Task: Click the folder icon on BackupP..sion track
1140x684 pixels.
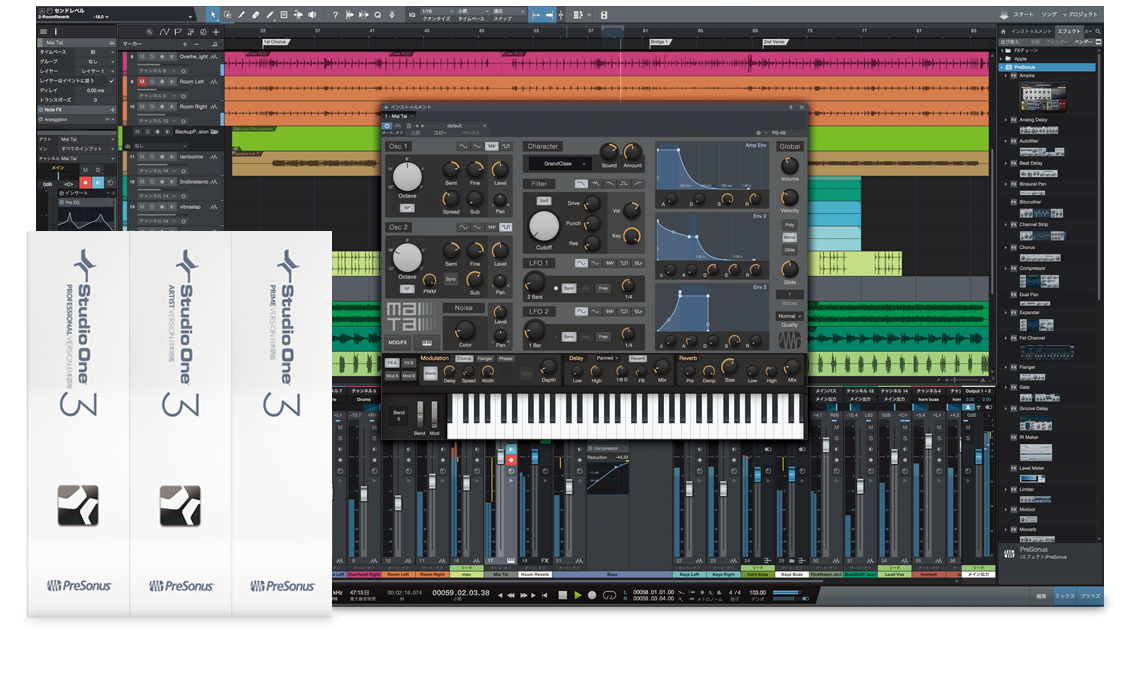Action: (214, 132)
